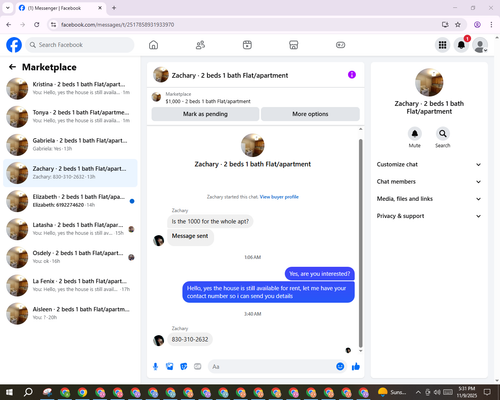500x400 pixels.
Task: Open Osdely's chat conversation
Action: click(70, 257)
